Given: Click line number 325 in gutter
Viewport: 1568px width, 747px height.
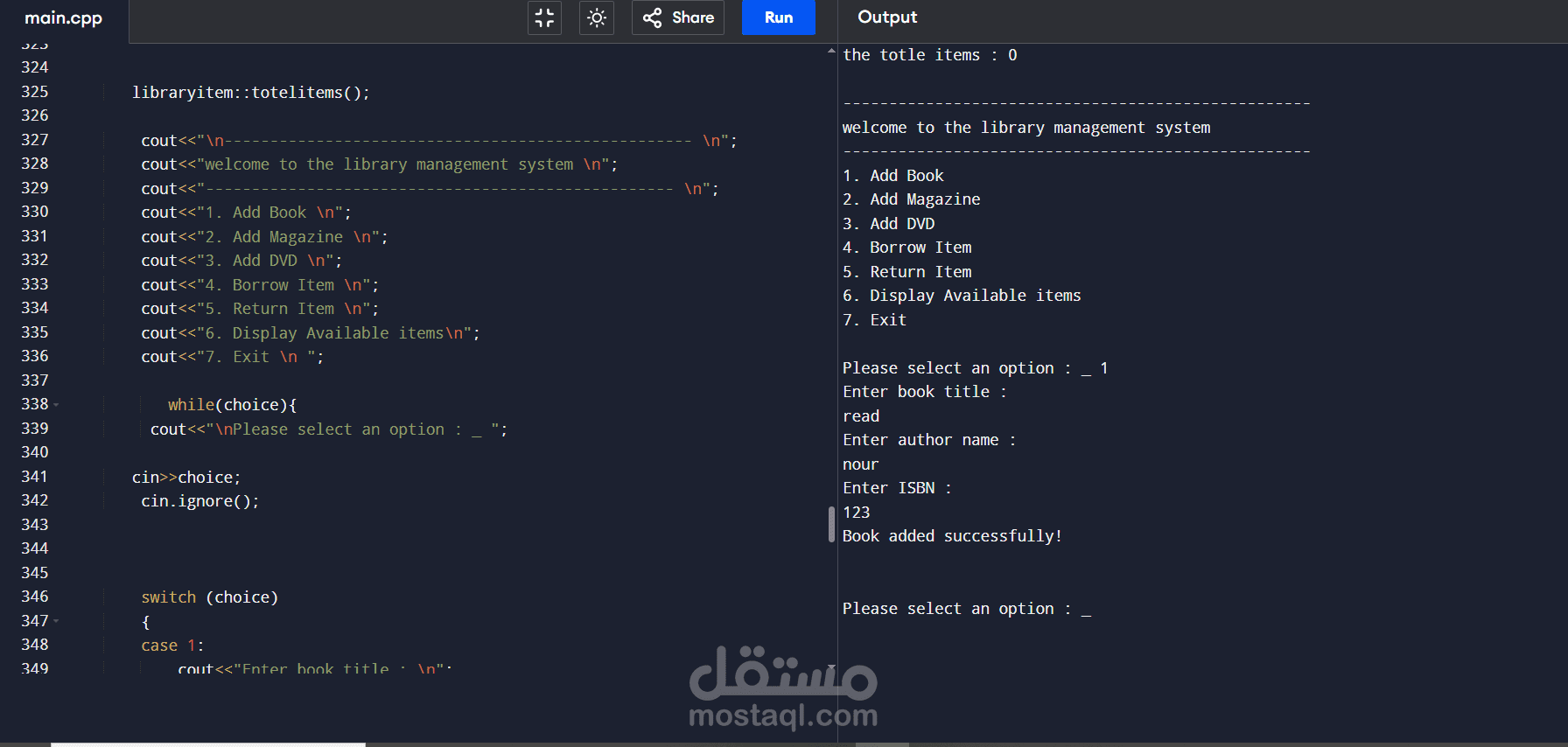Looking at the screenshot, I should 35,92.
